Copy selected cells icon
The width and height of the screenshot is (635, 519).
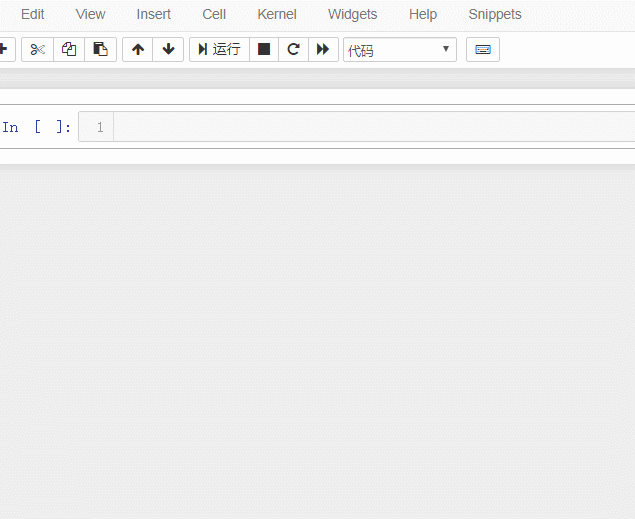[69, 49]
